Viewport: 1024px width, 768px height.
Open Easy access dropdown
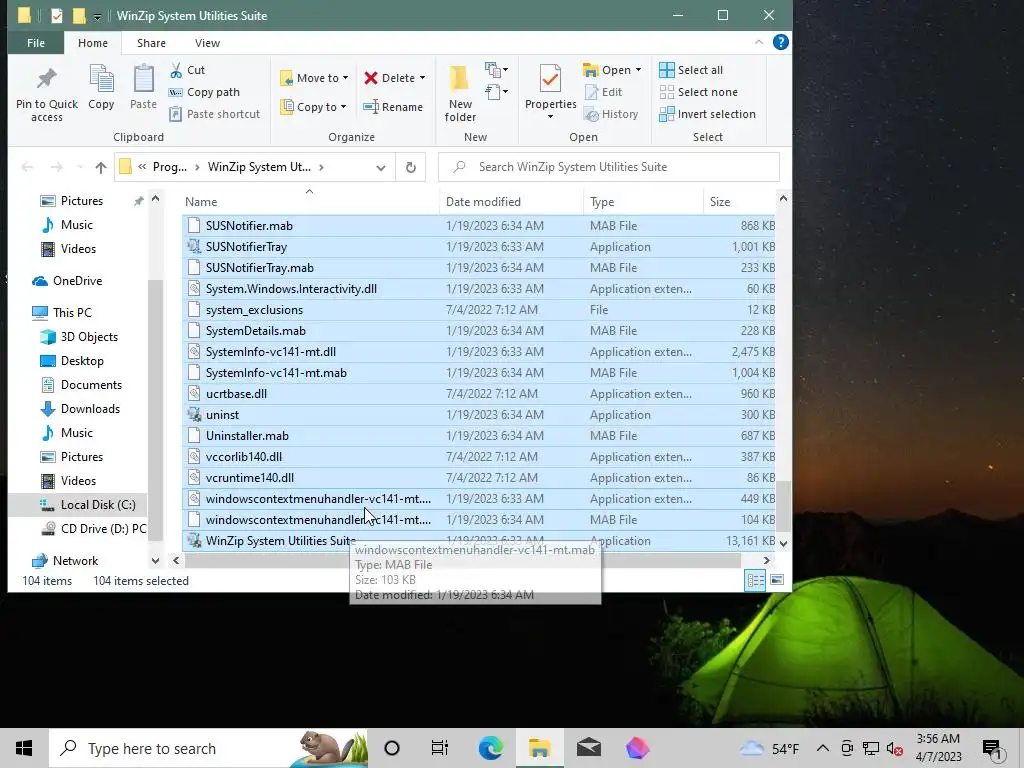[496, 91]
